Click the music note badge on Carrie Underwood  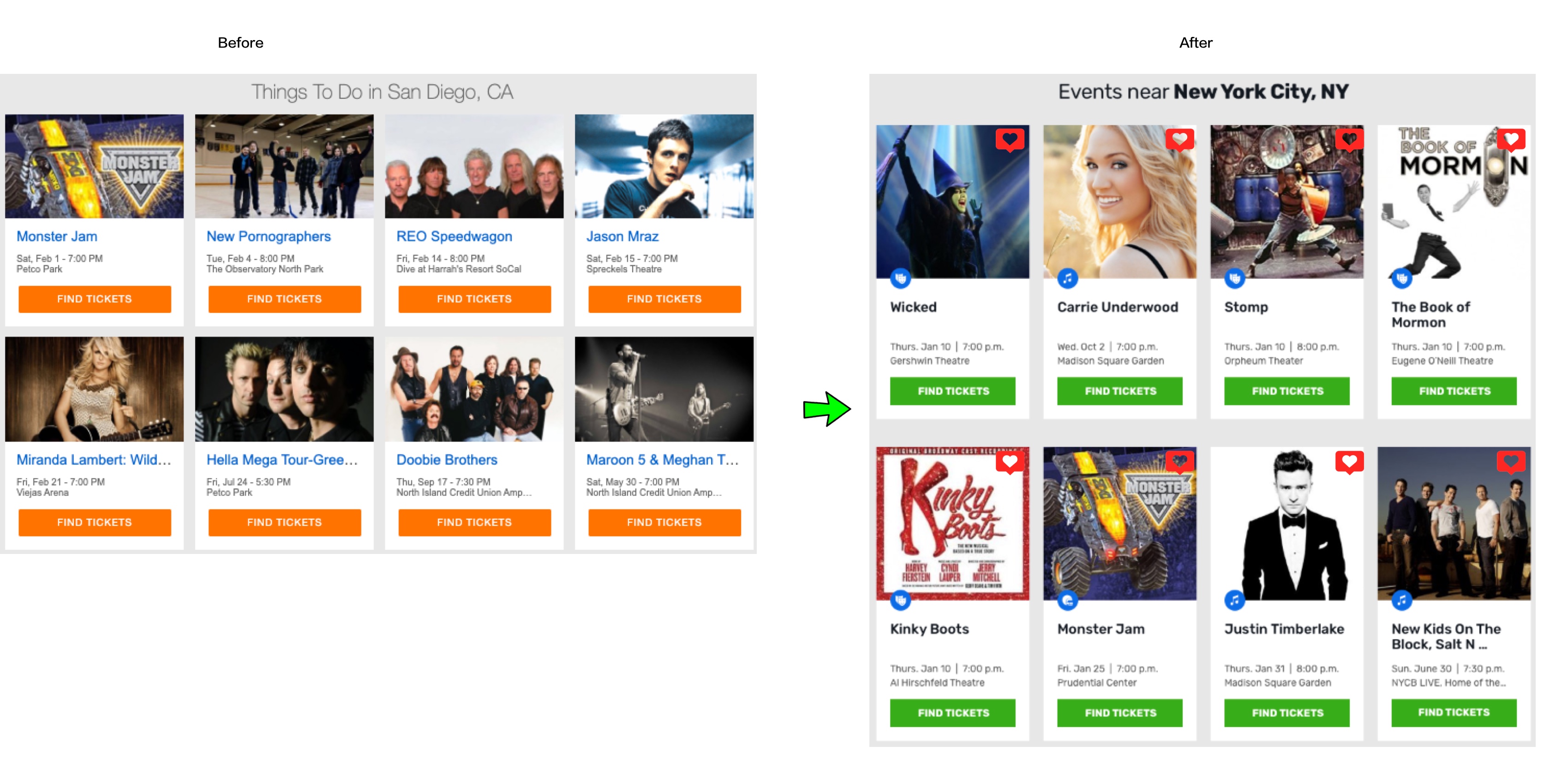(1068, 279)
